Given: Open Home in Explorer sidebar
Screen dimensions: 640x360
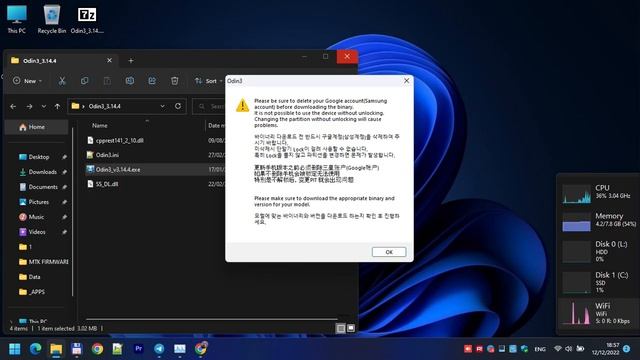Looking at the screenshot, I should tap(36, 127).
